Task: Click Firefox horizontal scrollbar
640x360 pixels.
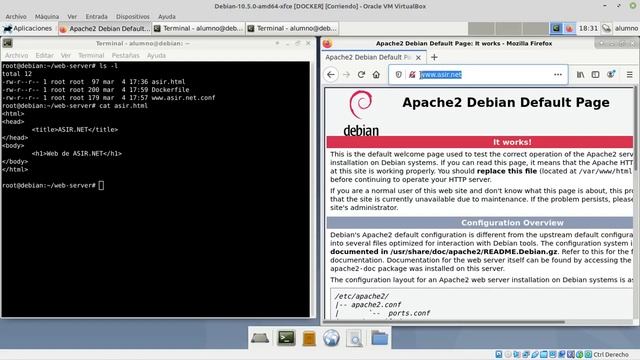Action: pyautogui.click(x=444, y=322)
